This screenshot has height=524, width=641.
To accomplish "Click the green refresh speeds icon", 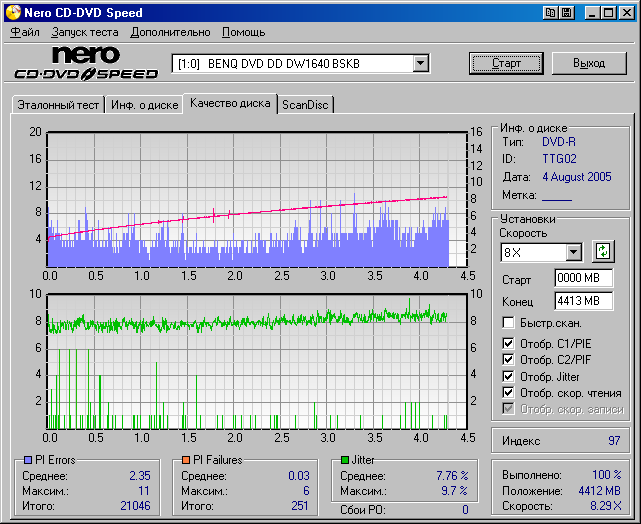I will click(x=602, y=252).
